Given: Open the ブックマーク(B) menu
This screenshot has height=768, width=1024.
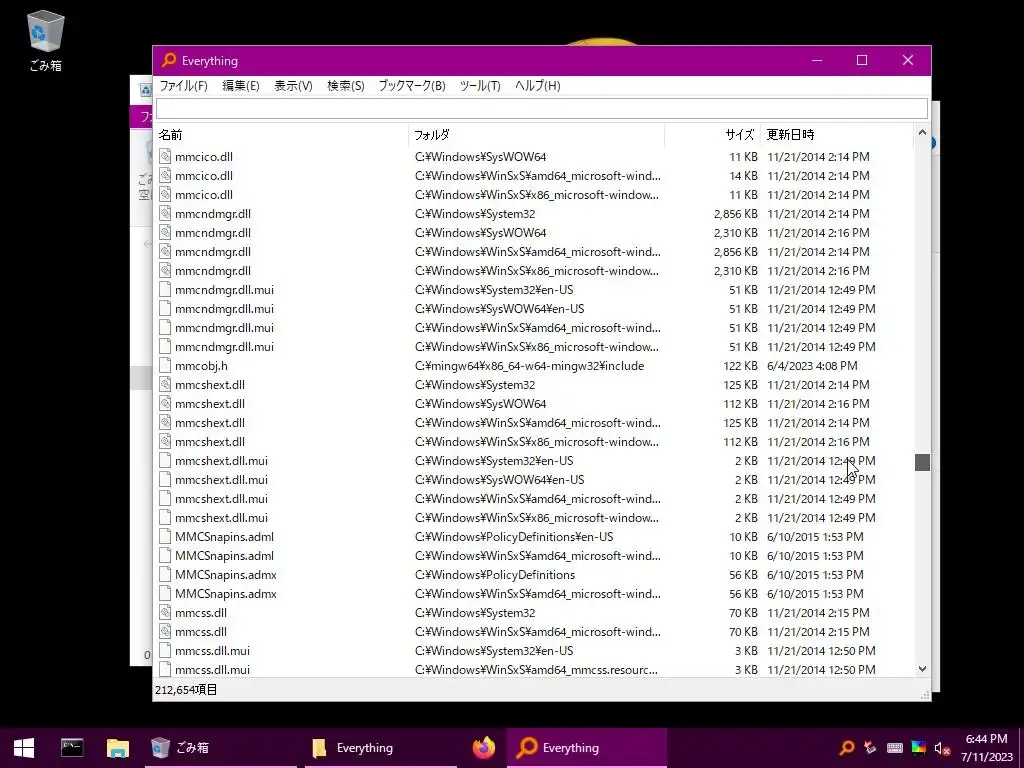Looking at the screenshot, I should click(x=412, y=86).
